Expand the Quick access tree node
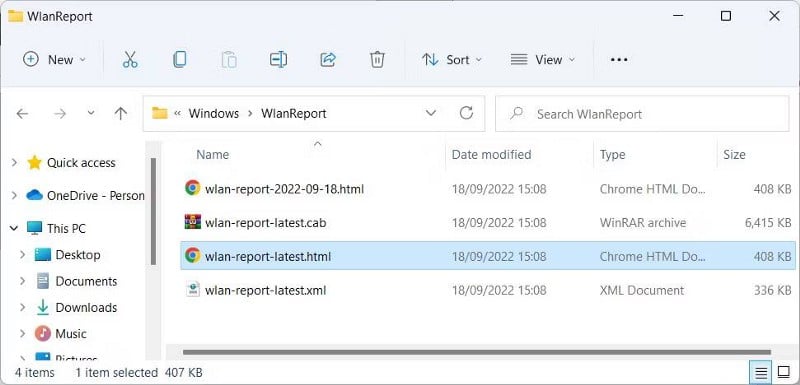 tap(14, 163)
